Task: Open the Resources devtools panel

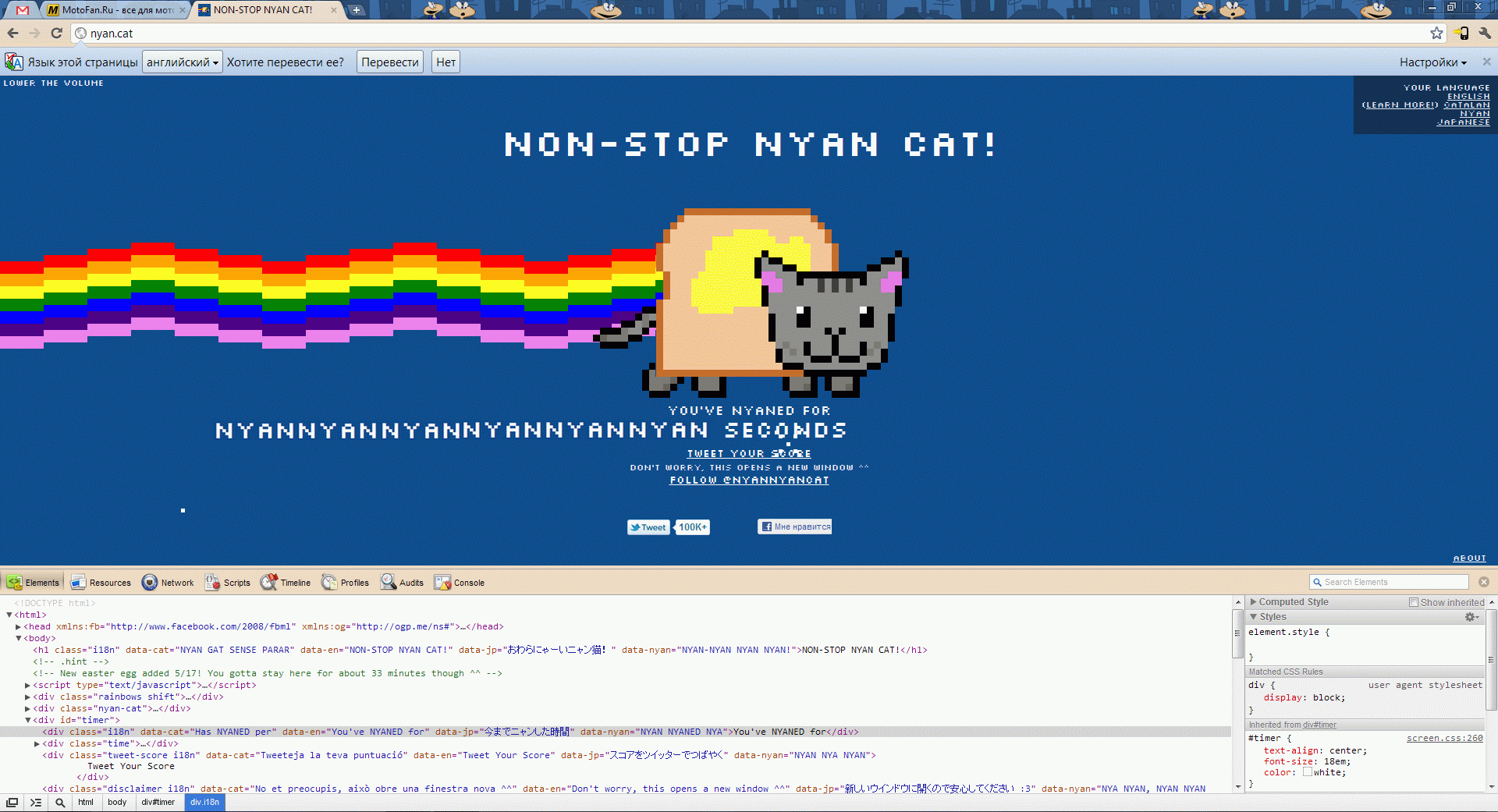Action: (101, 582)
